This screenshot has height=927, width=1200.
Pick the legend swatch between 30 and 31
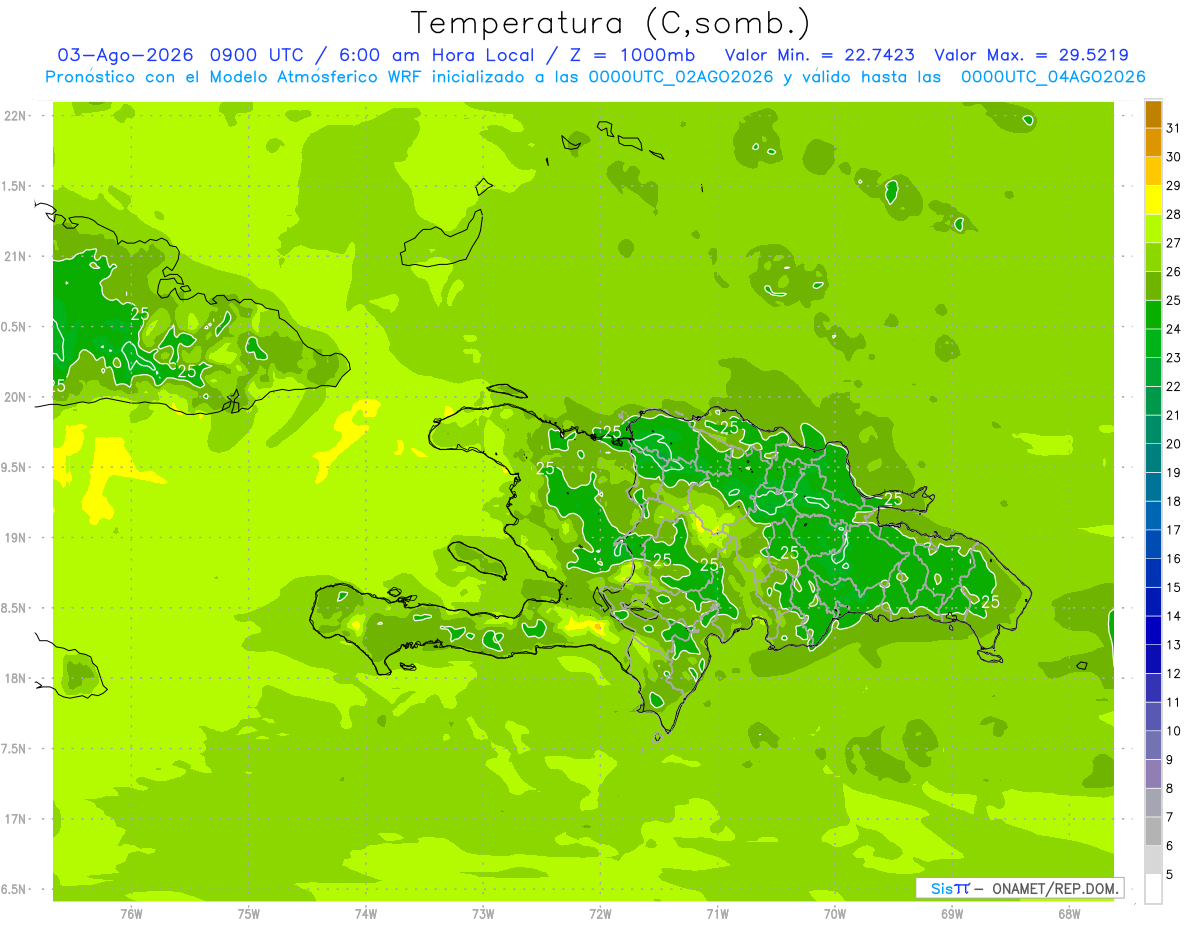coord(1153,143)
